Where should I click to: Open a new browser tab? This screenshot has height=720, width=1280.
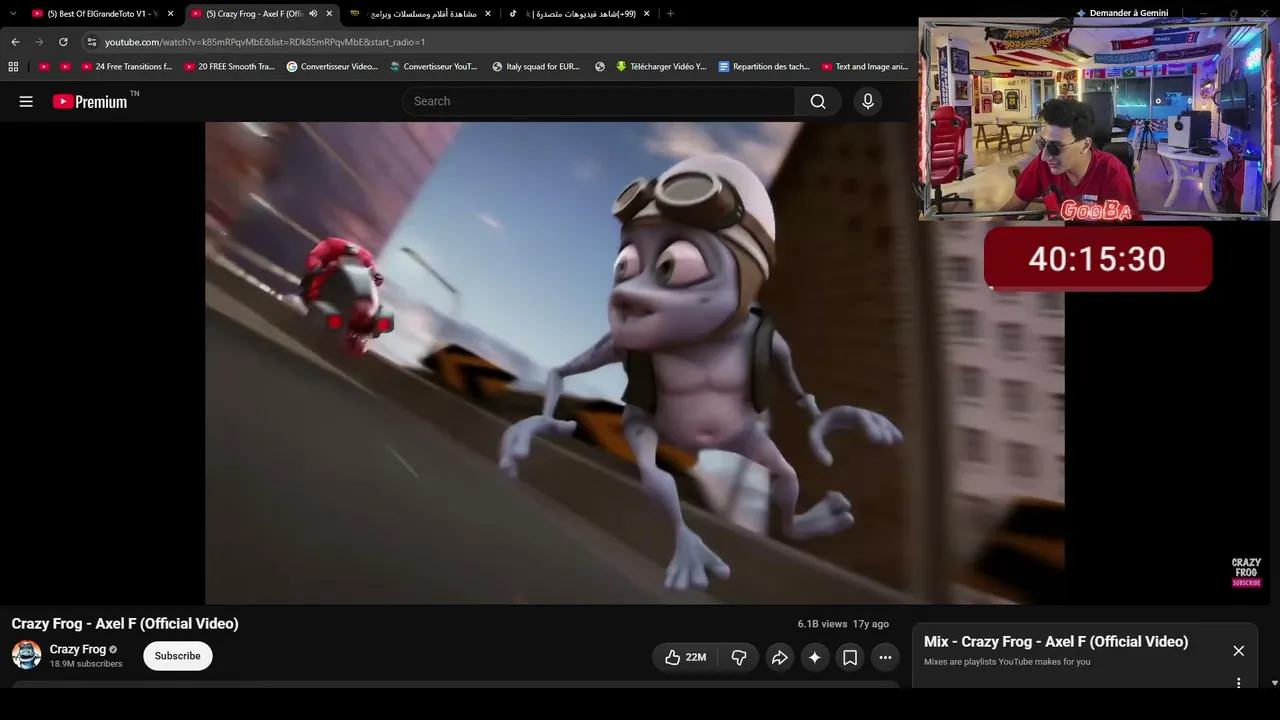(670, 14)
